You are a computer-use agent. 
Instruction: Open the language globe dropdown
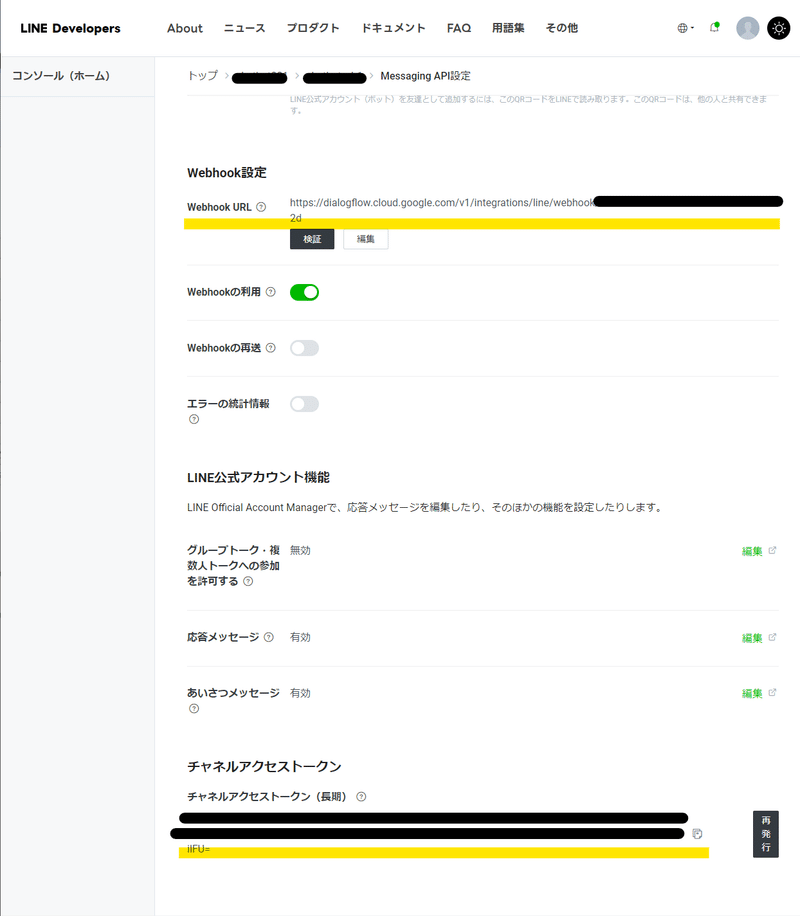click(x=685, y=28)
